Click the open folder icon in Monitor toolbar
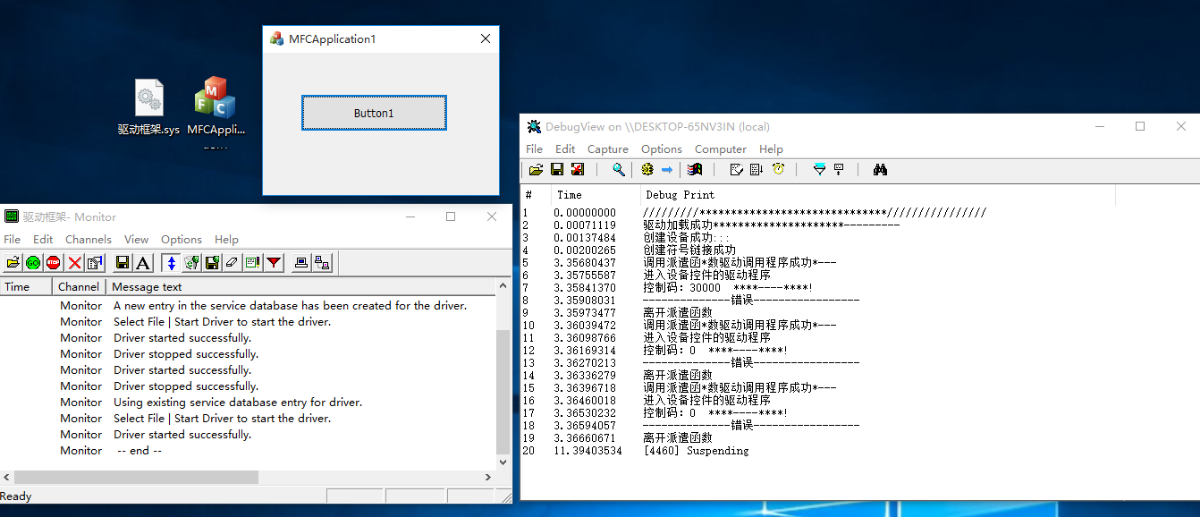 (x=13, y=263)
